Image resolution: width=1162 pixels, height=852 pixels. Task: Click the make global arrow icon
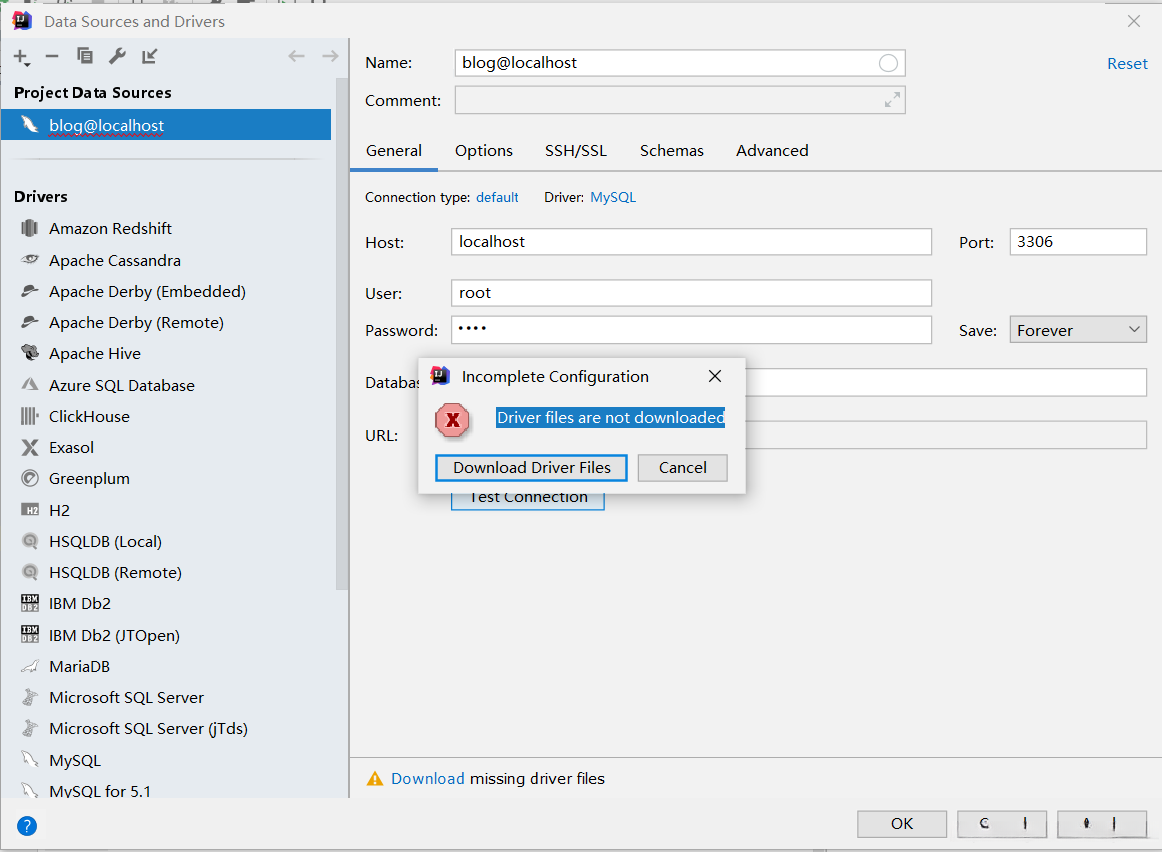click(149, 57)
